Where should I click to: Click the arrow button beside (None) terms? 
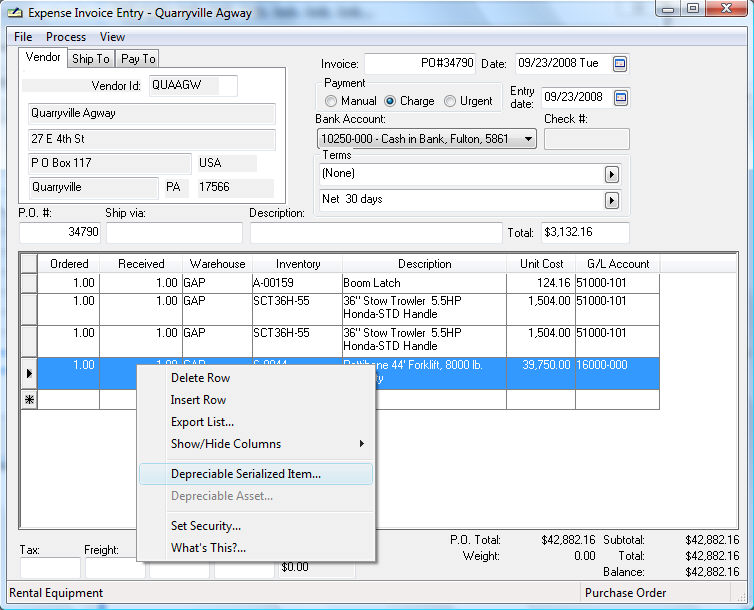point(612,175)
